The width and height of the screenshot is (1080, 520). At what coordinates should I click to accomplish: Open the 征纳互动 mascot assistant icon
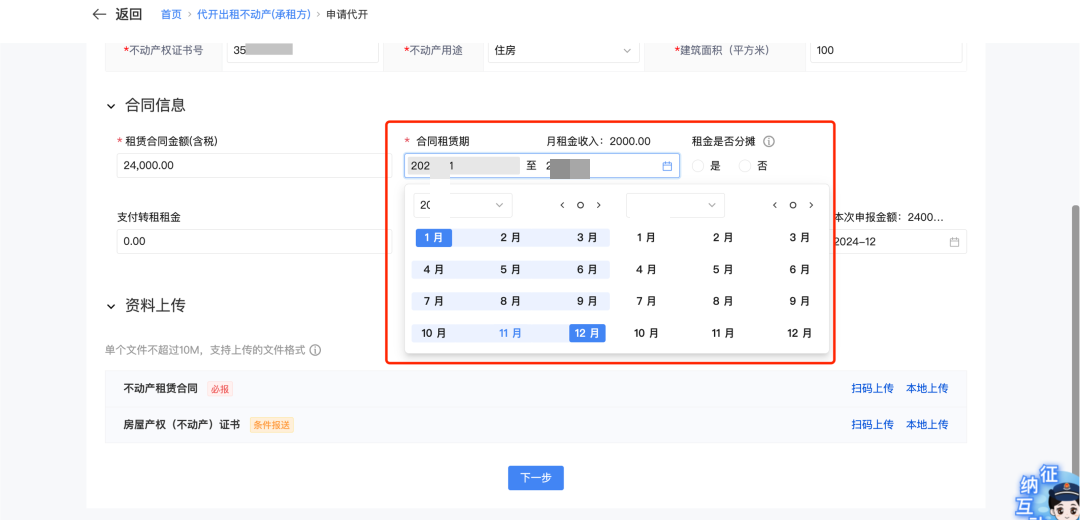coord(1050,492)
